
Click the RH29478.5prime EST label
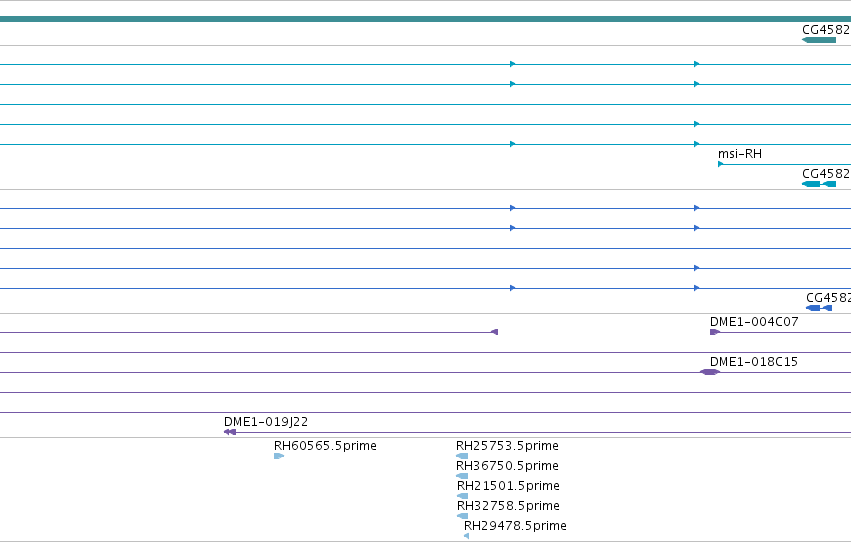515,526
